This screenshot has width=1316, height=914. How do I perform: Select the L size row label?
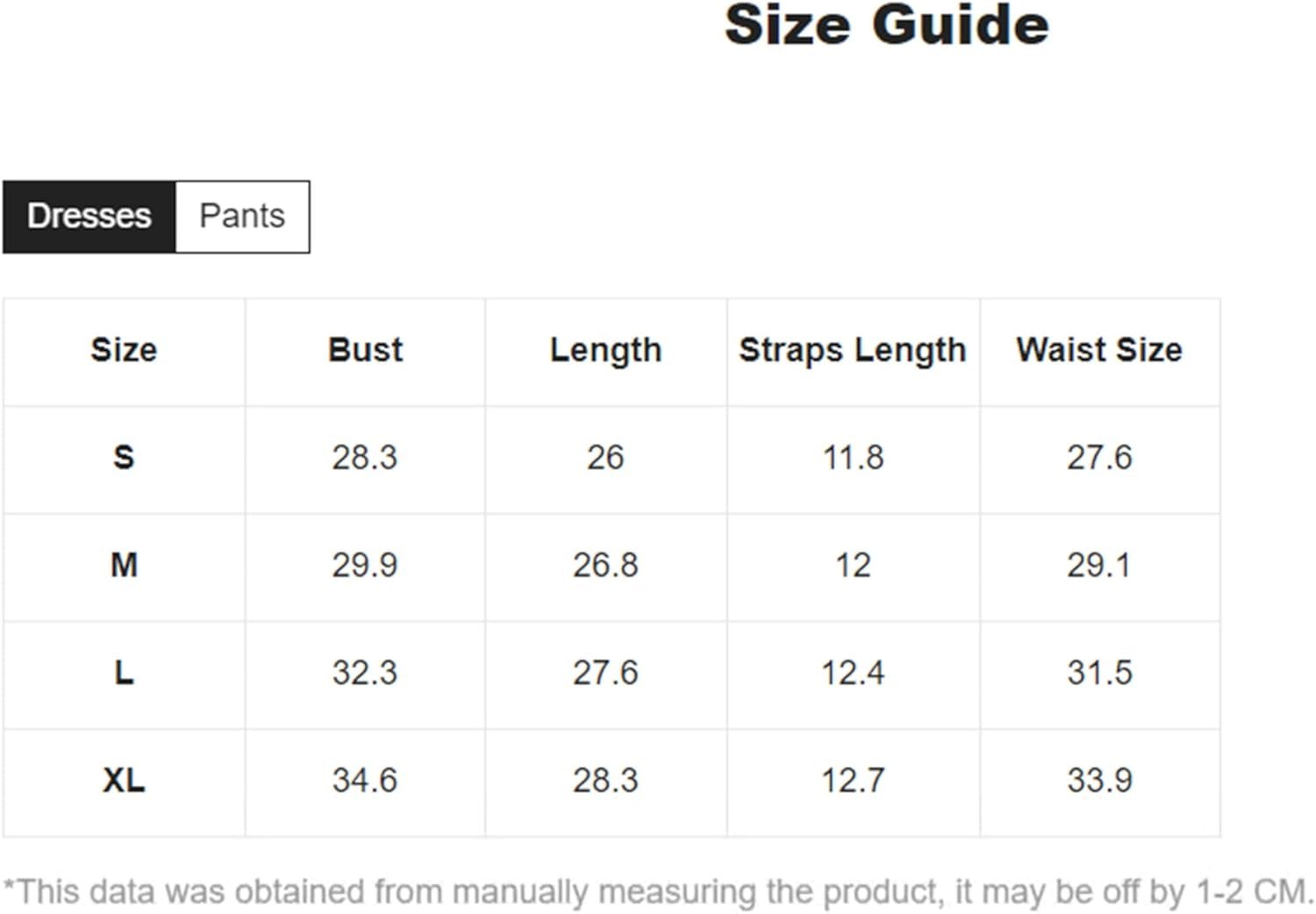point(124,674)
